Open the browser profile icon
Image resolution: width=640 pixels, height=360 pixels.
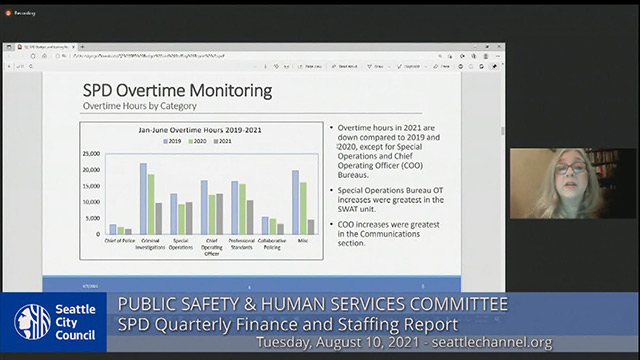[x=486, y=56]
